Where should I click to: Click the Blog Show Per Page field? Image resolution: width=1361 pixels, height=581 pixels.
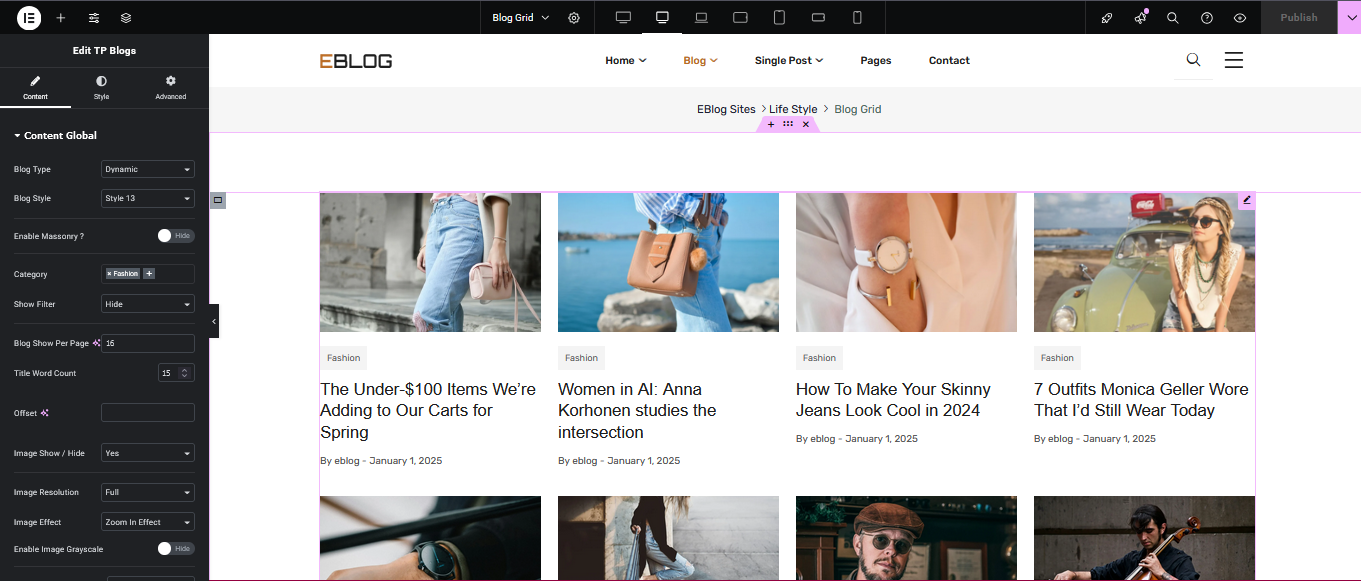coord(148,343)
